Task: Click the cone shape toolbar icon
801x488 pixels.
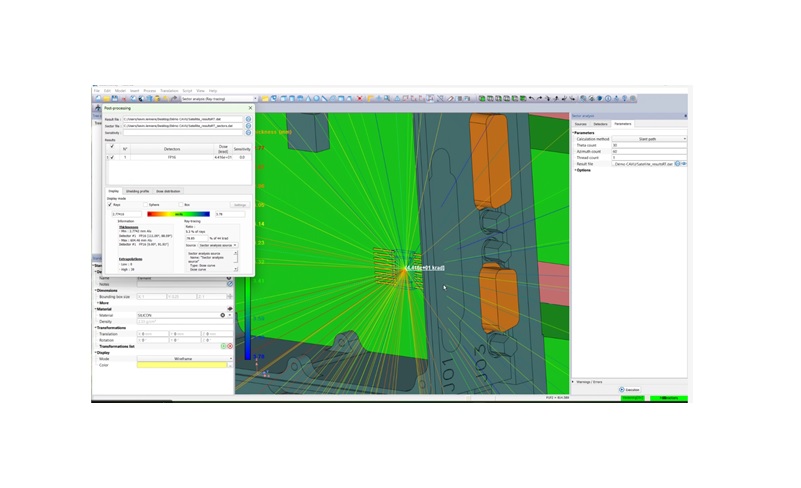Action: click(309, 99)
